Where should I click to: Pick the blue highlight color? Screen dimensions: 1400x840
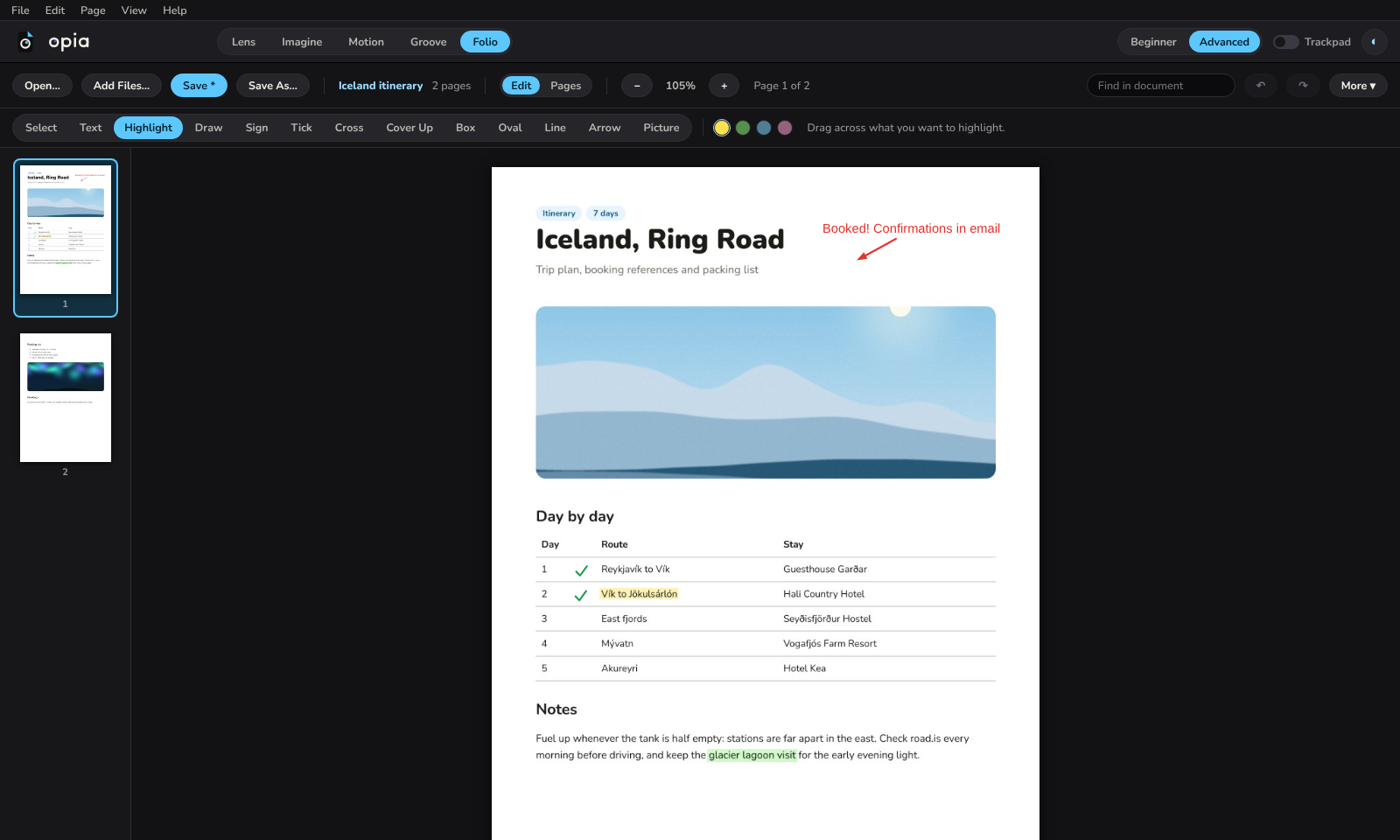click(x=764, y=128)
